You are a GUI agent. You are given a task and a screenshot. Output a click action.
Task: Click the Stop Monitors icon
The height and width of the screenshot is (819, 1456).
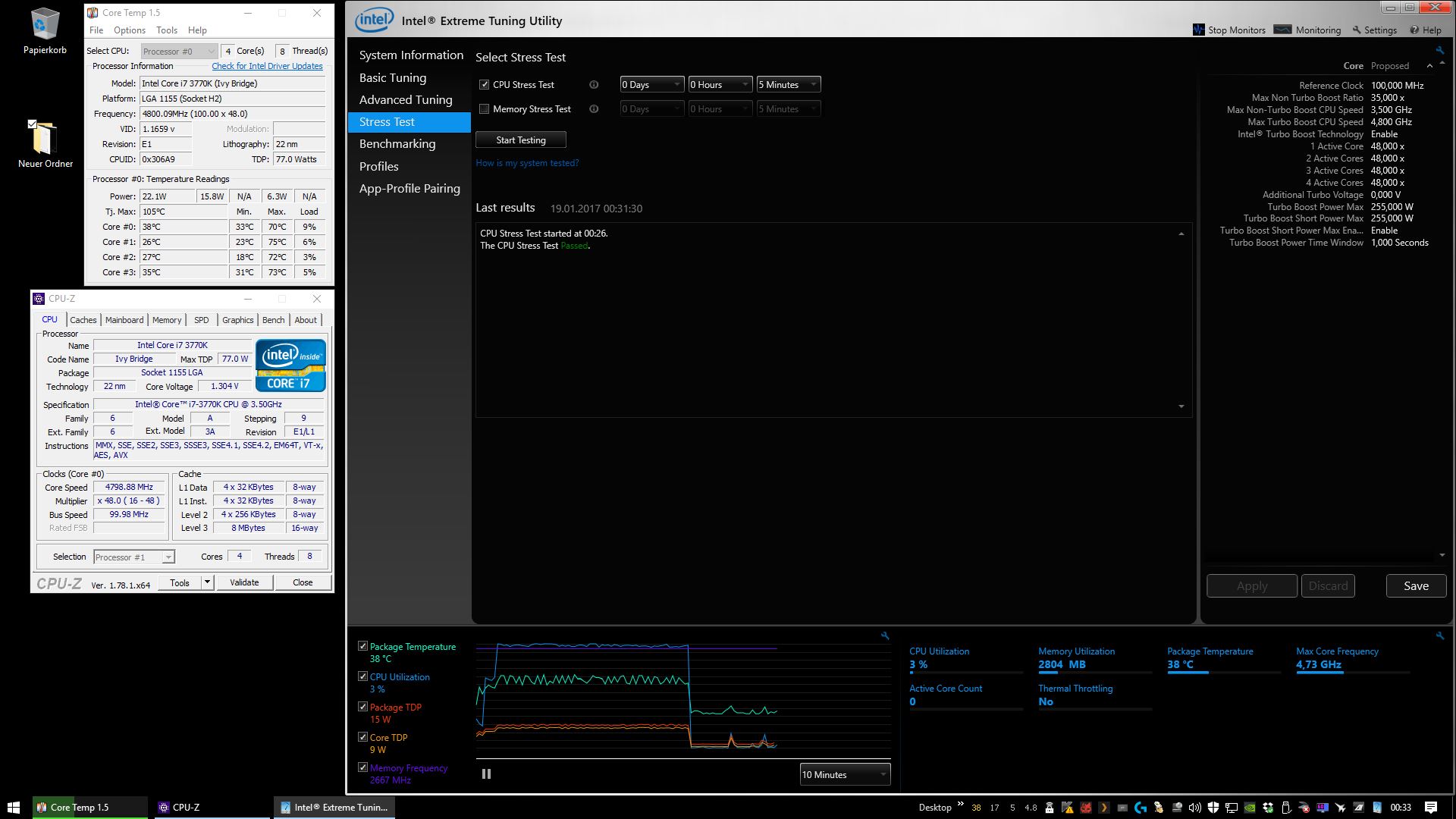[x=1199, y=30]
